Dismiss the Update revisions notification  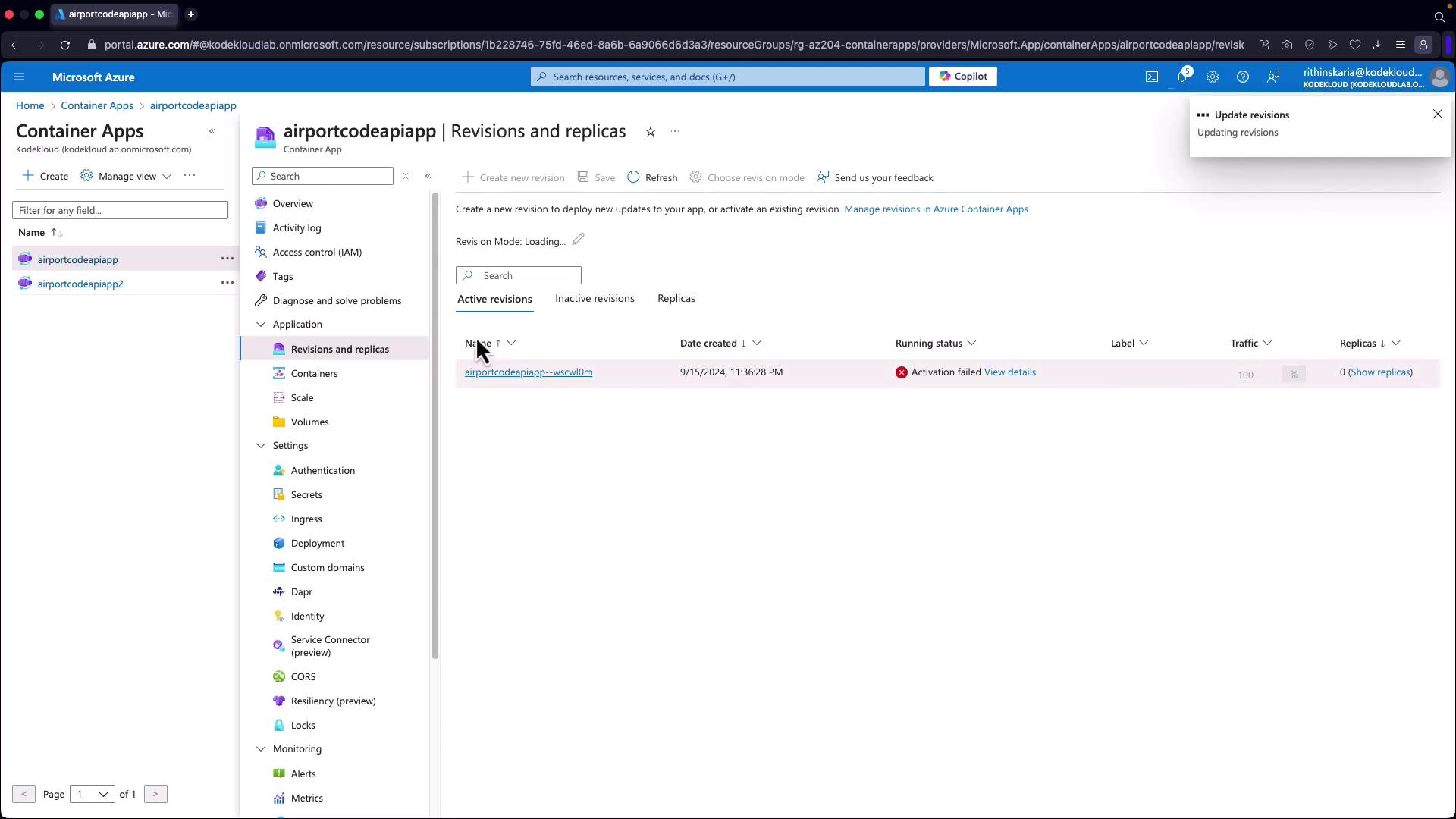click(x=1437, y=114)
